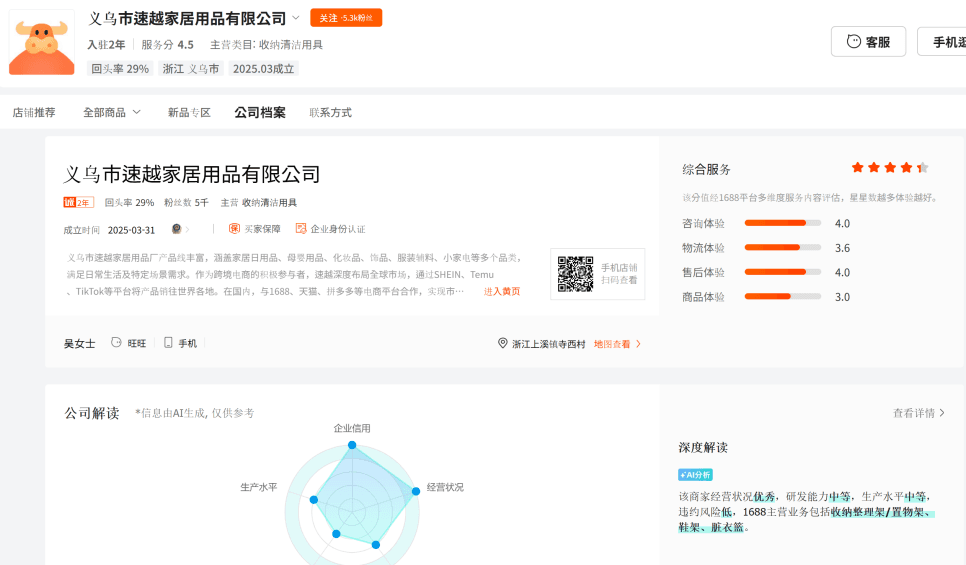This screenshot has height=565, width=966.
Task: Click the 综合服务 star rating
Action: [x=890, y=168]
